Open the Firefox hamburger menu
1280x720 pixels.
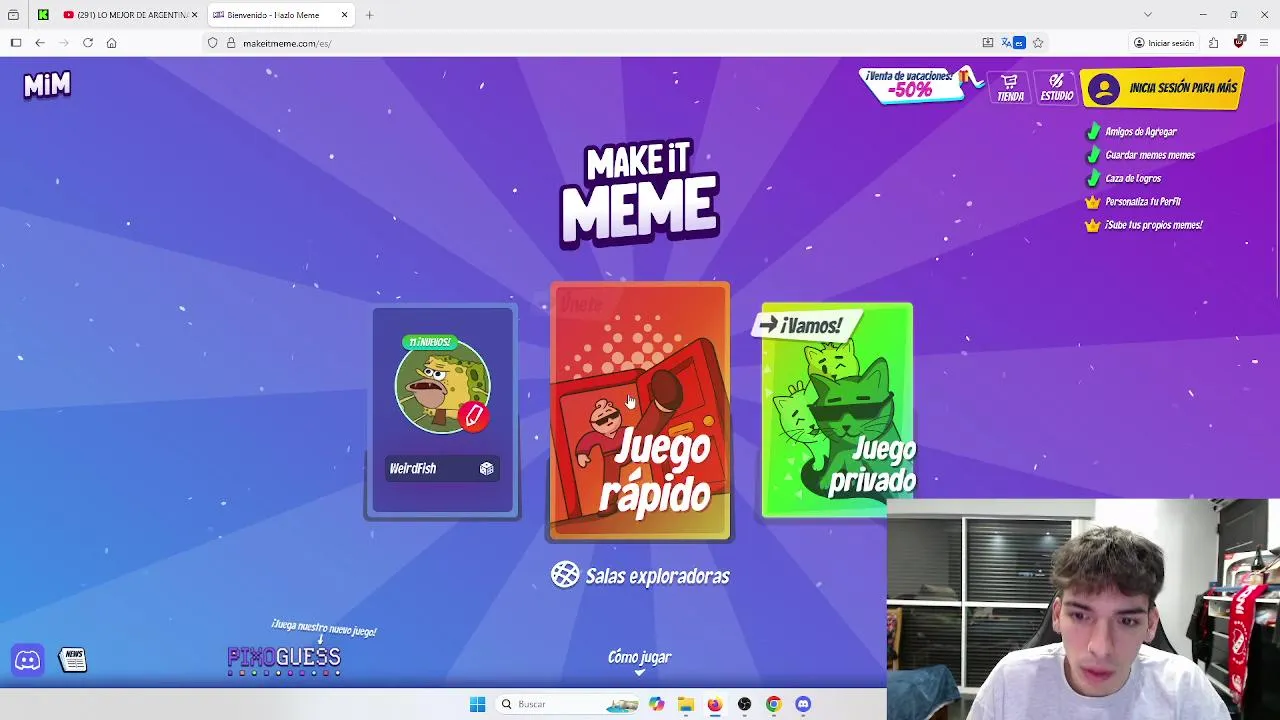(1264, 43)
